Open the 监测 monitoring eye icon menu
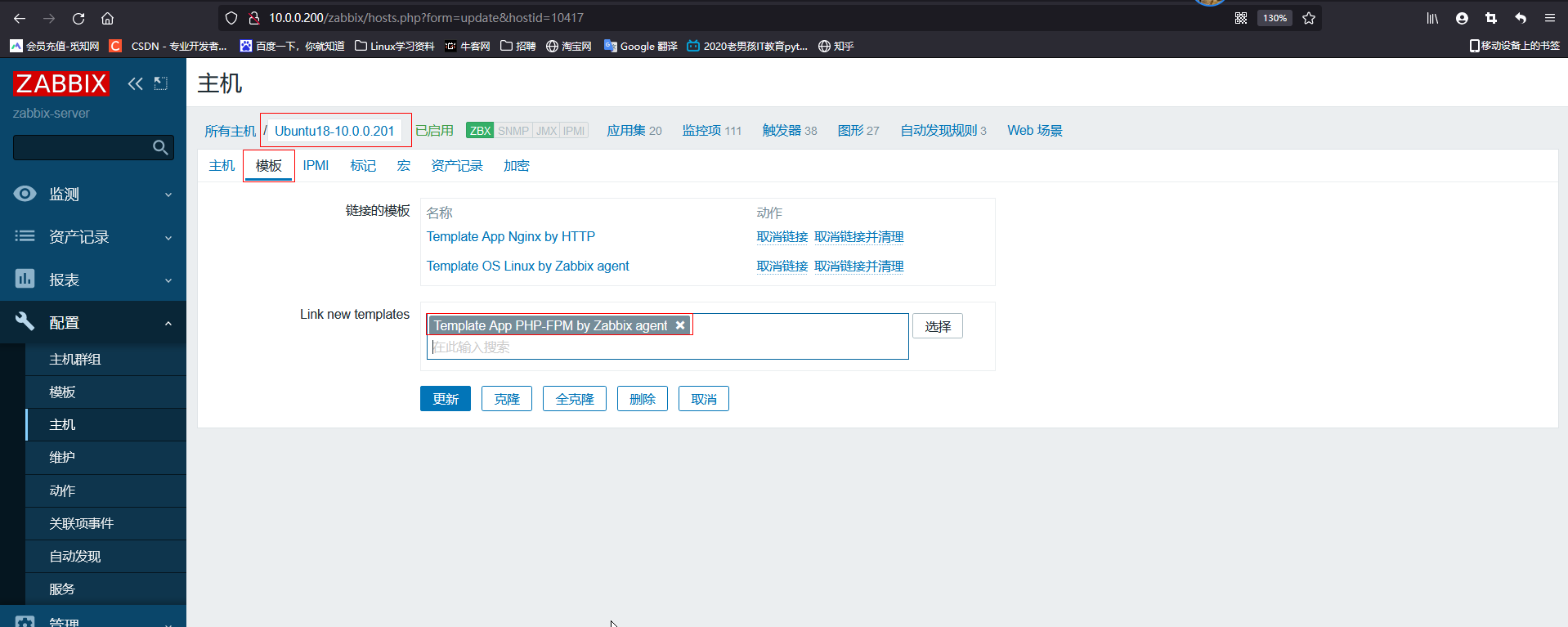The width and height of the screenshot is (1568, 627). [25, 194]
